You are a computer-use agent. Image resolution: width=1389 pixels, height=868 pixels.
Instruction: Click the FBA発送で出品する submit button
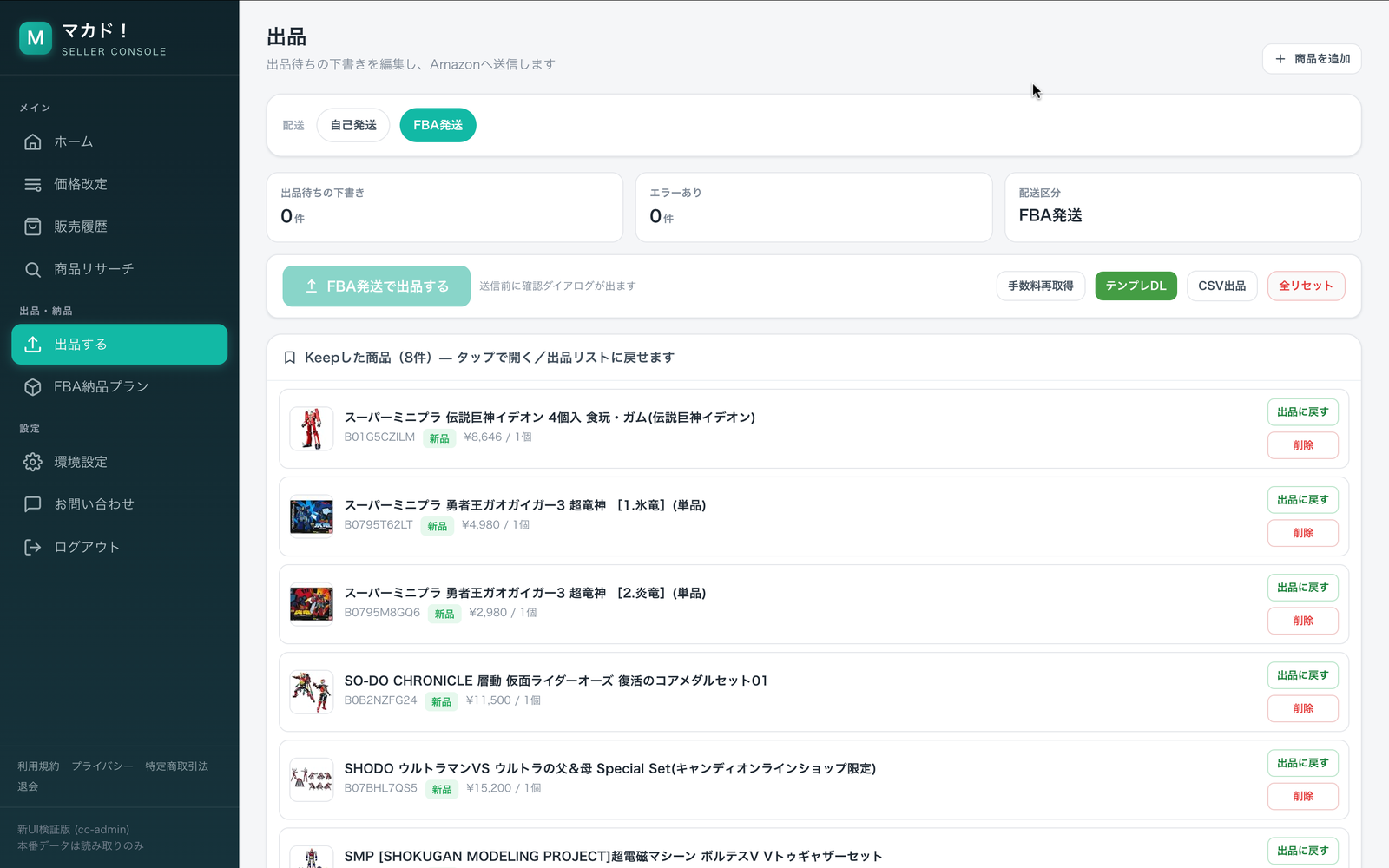click(x=376, y=286)
